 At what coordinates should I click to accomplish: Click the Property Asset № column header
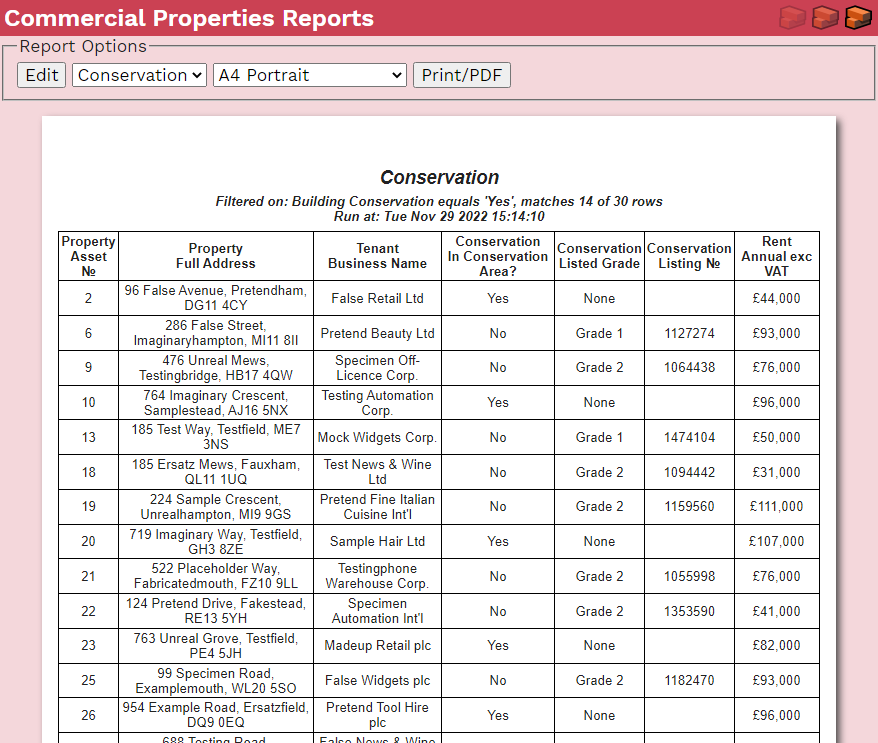tap(88, 256)
